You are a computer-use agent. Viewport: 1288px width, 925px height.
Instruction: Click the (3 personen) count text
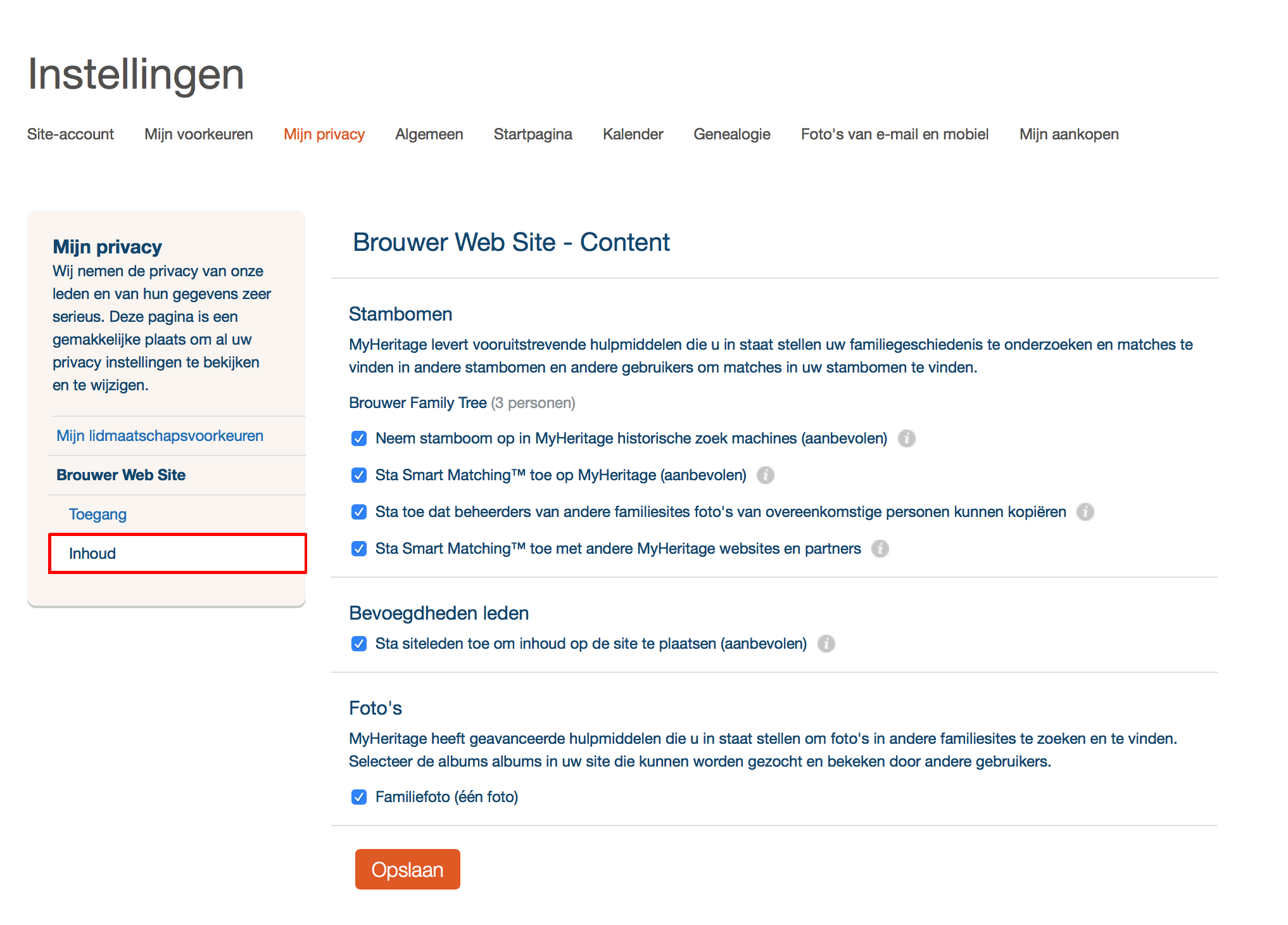pyautogui.click(x=533, y=403)
